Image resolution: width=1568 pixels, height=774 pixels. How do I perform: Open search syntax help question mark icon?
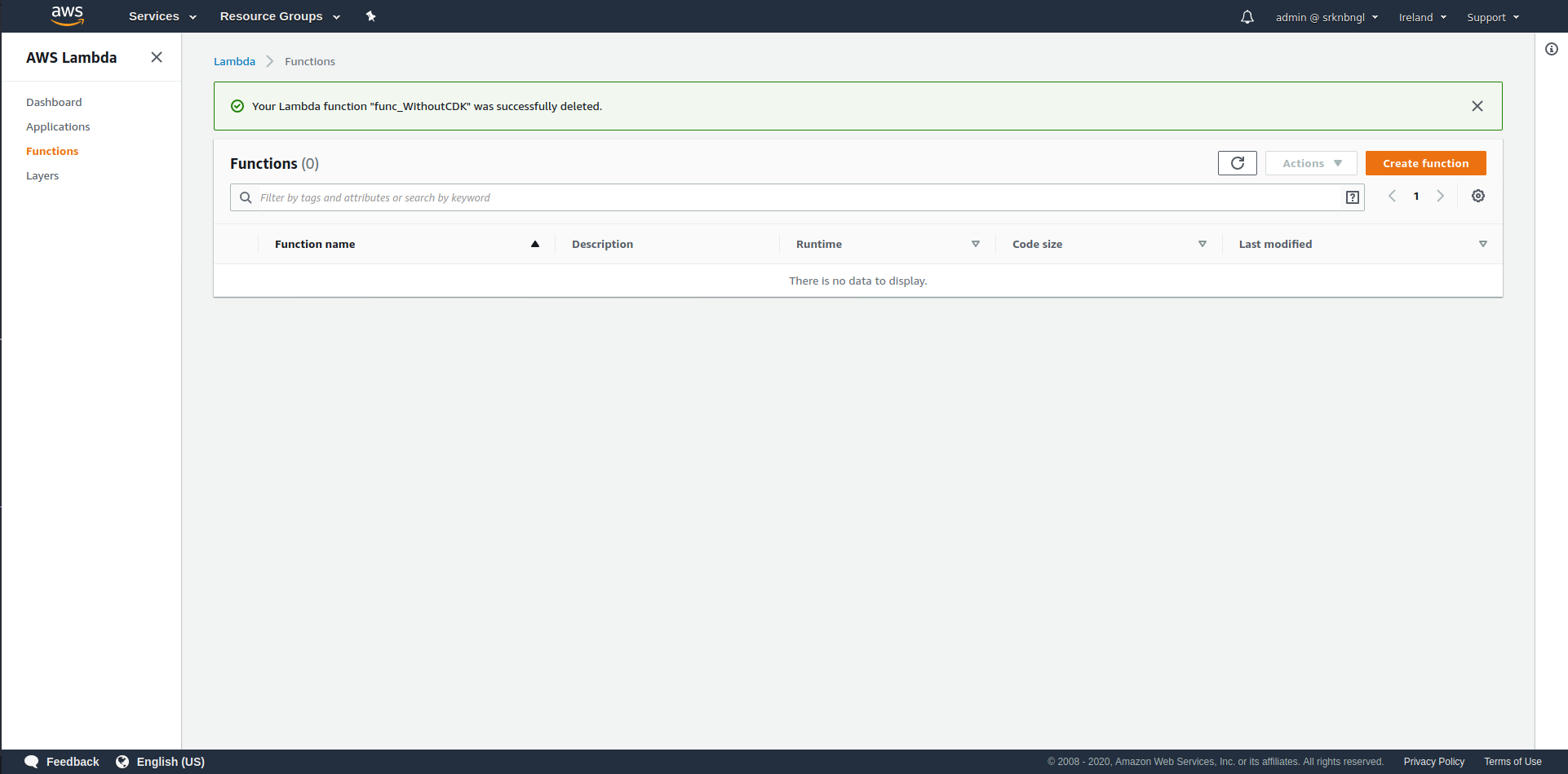(x=1353, y=197)
